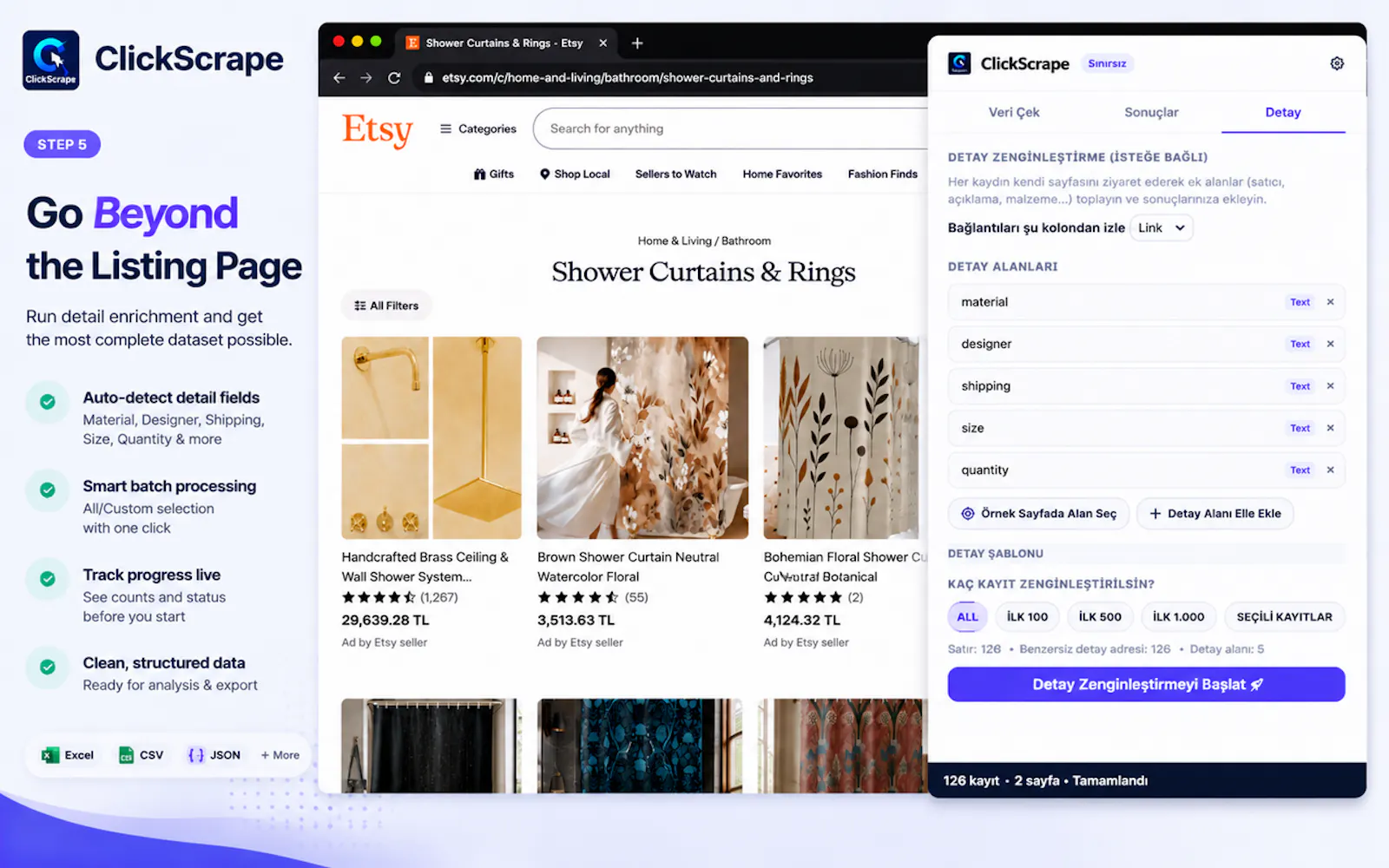Open Shop Local link
The width and height of the screenshot is (1389, 868).
(x=575, y=174)
